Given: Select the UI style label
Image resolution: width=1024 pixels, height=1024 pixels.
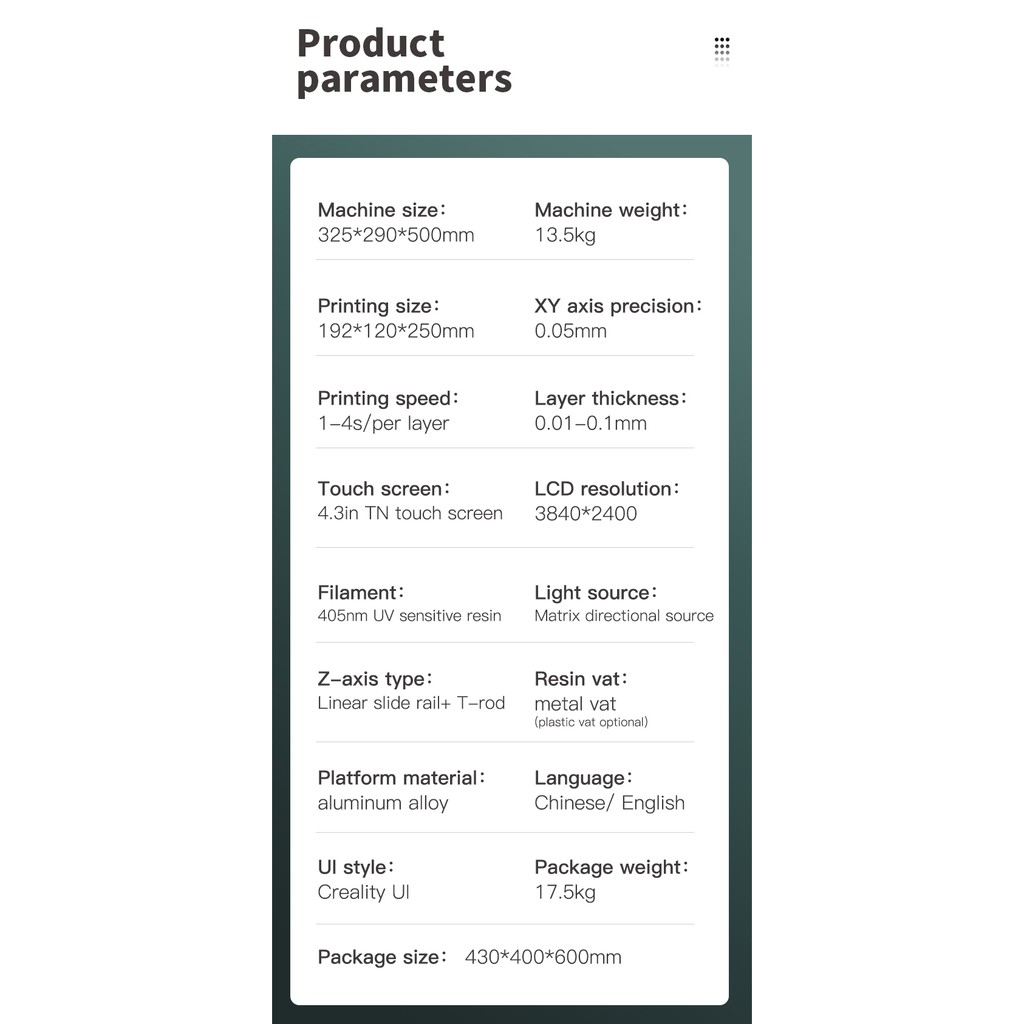Looking at the screenshot, I should point(355,867).
